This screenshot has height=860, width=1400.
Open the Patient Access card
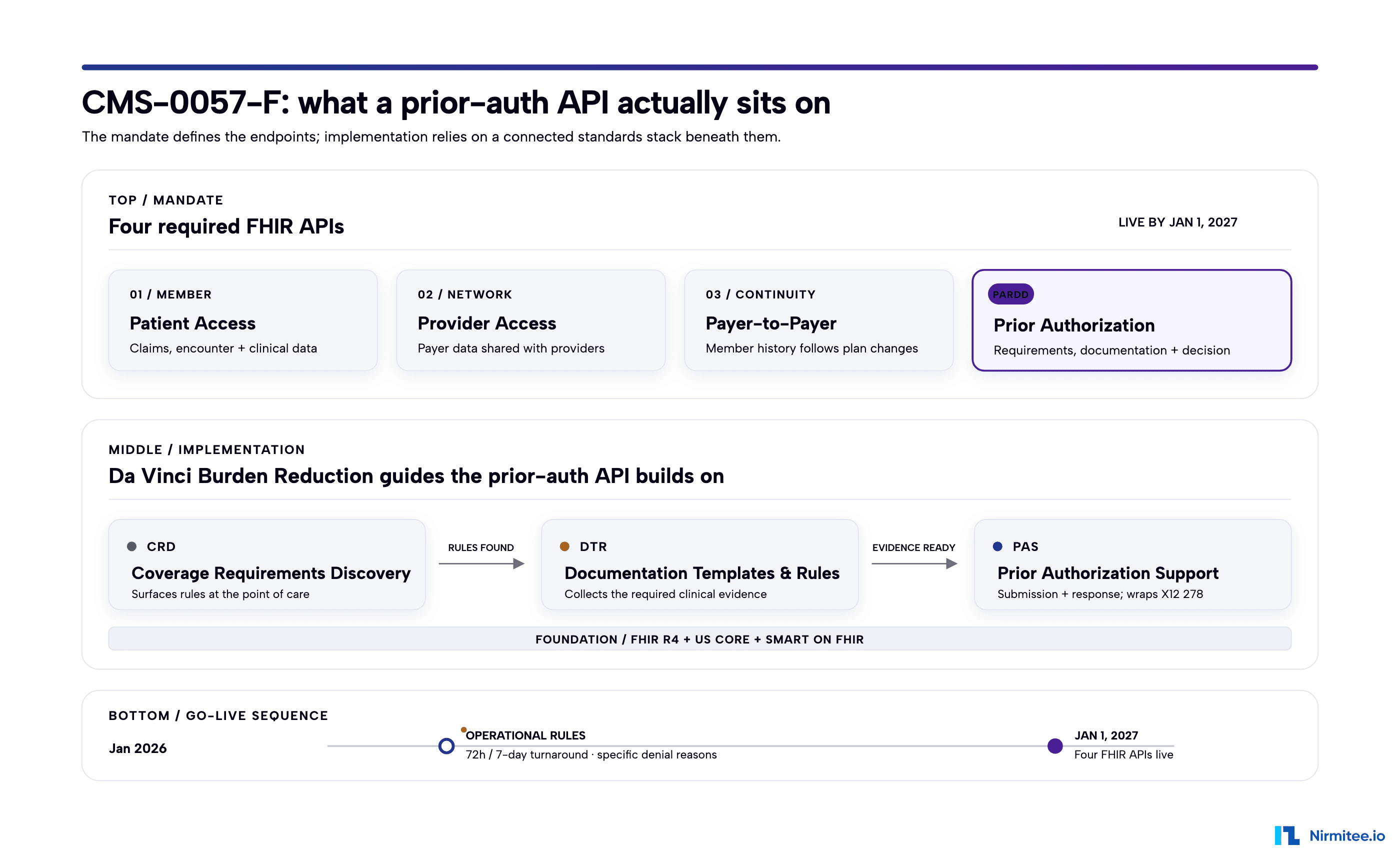coord(243,320)
